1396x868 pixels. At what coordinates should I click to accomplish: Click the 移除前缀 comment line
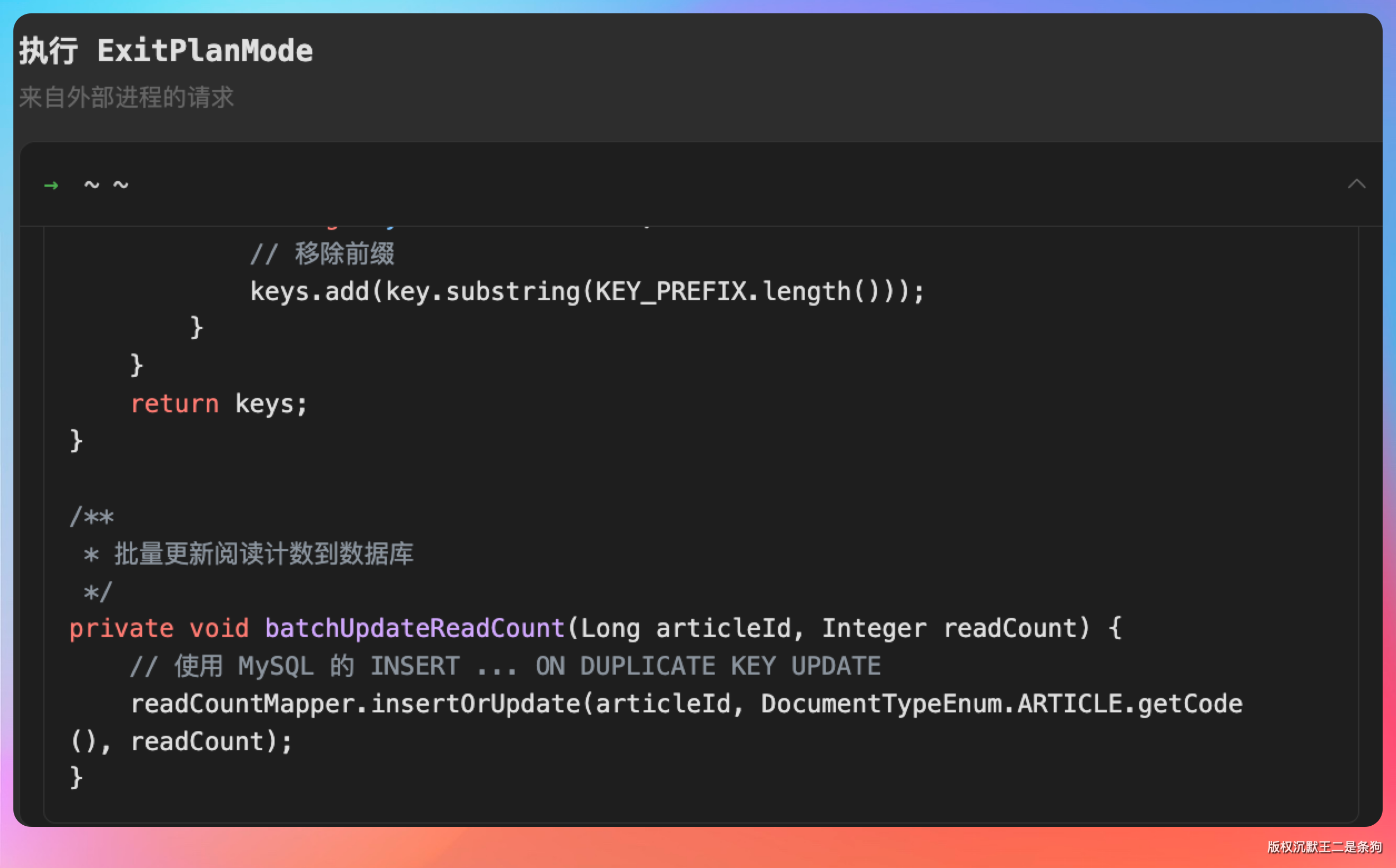click(322, 254)
